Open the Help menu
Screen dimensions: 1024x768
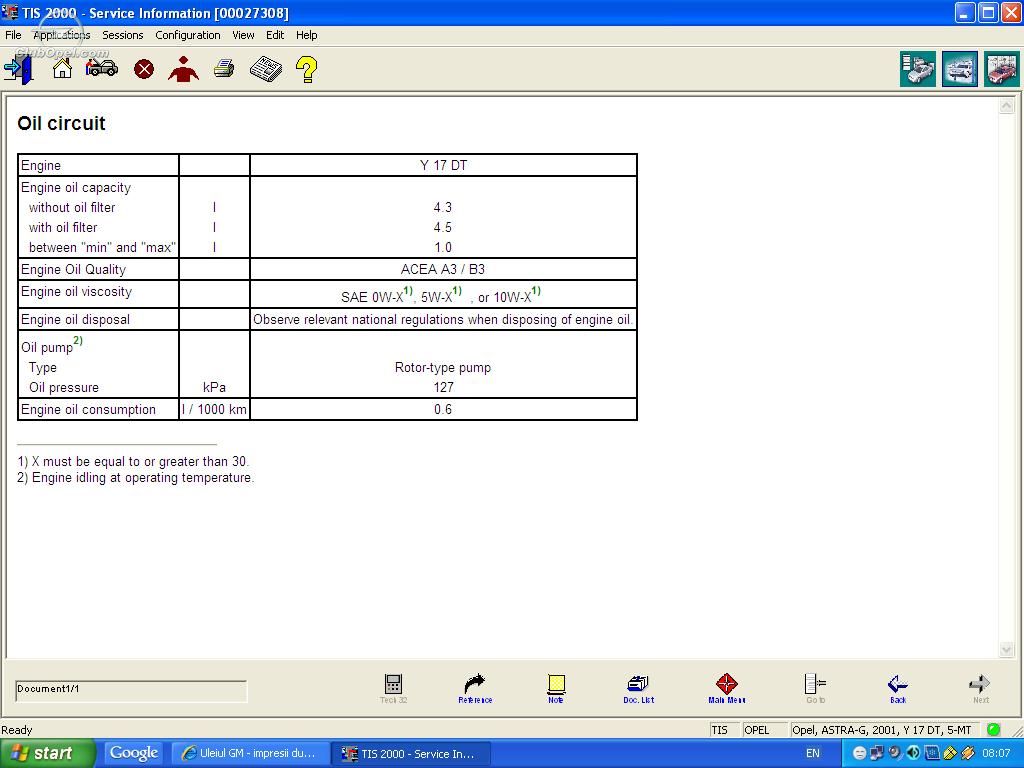click(306, 35)
